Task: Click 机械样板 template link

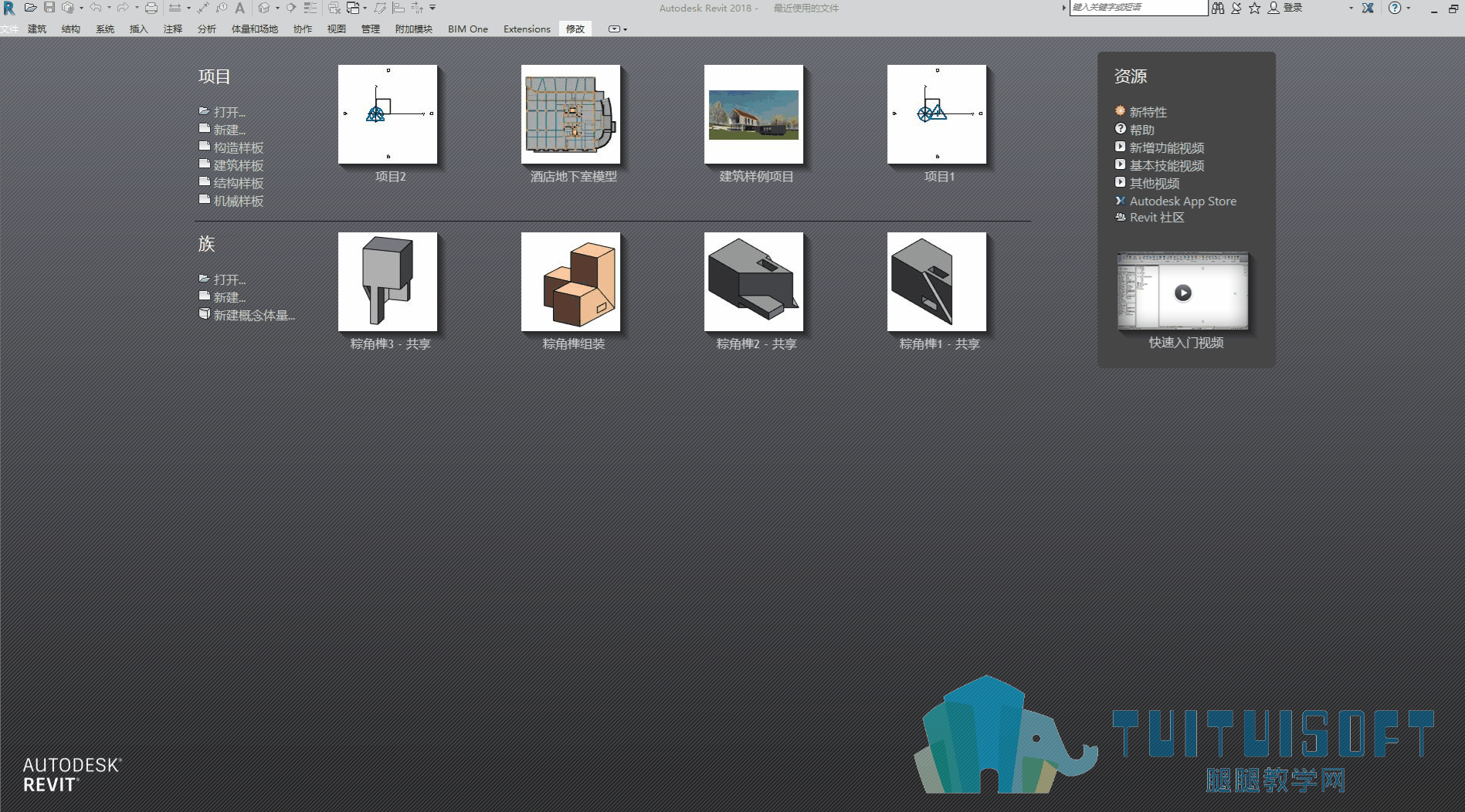Action: click(x=239, y=201)
